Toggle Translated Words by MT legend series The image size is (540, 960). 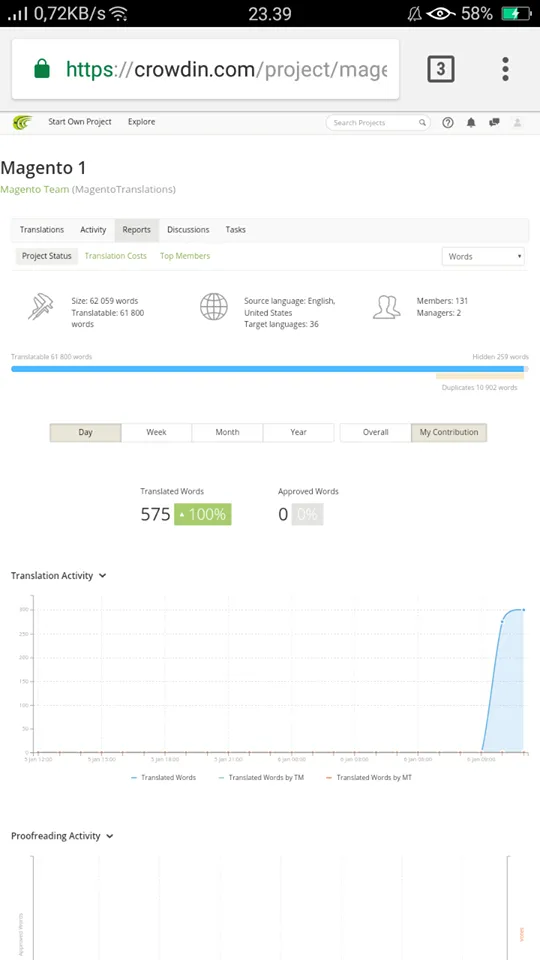[369, 778]
